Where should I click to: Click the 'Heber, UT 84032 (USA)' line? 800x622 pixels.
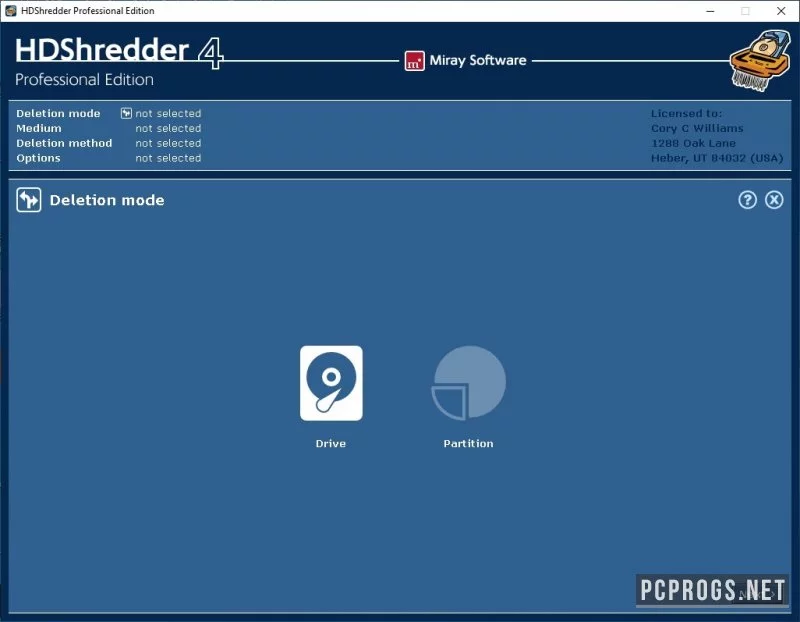point(717,158)
